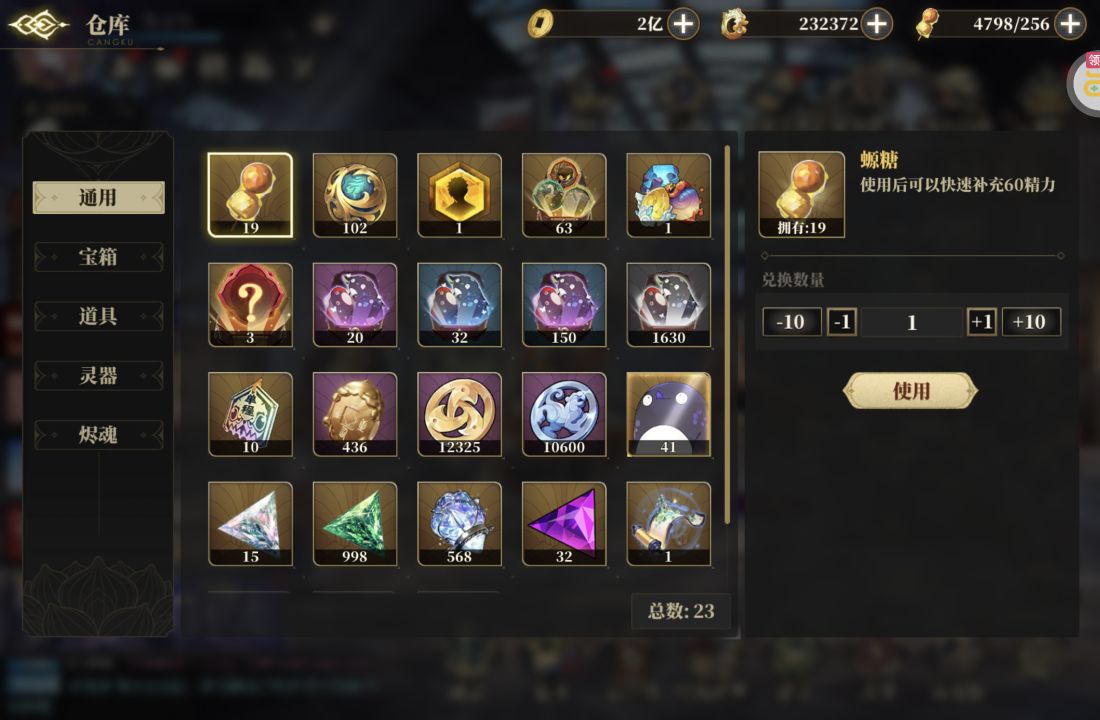Switch to the 宝箱 tab

point(98,257)
